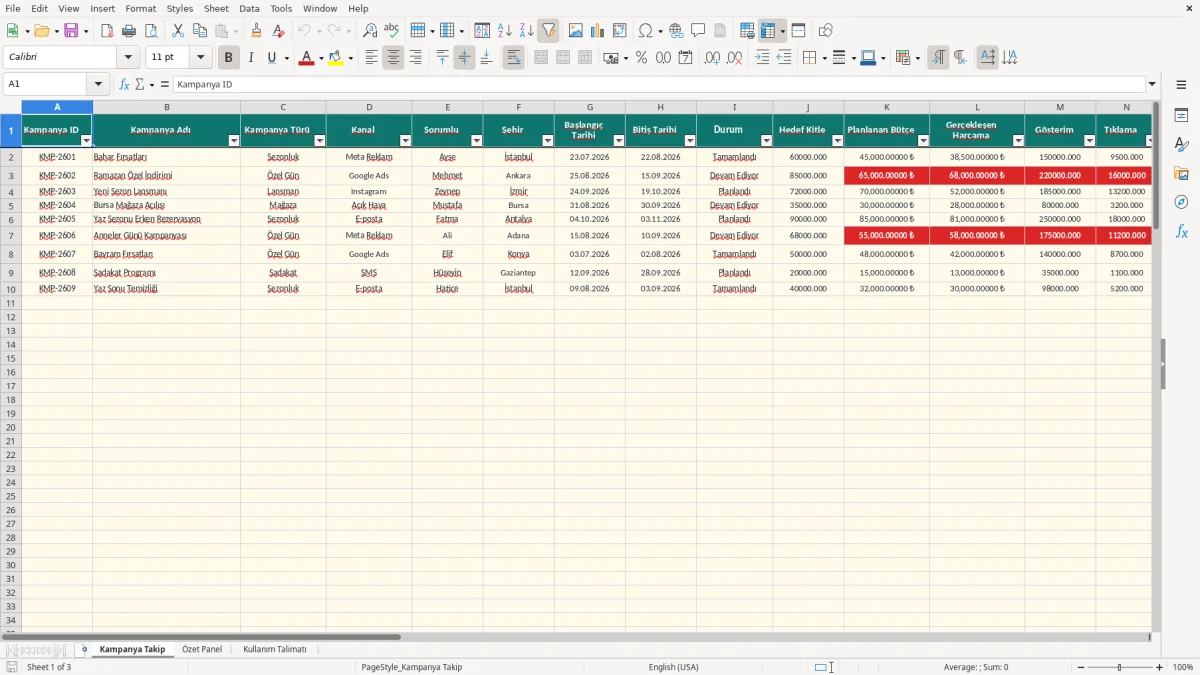Click the zoom slider in the status bar
The height and width of the screenshot is (675, 1200).
tap(1120, 667)
